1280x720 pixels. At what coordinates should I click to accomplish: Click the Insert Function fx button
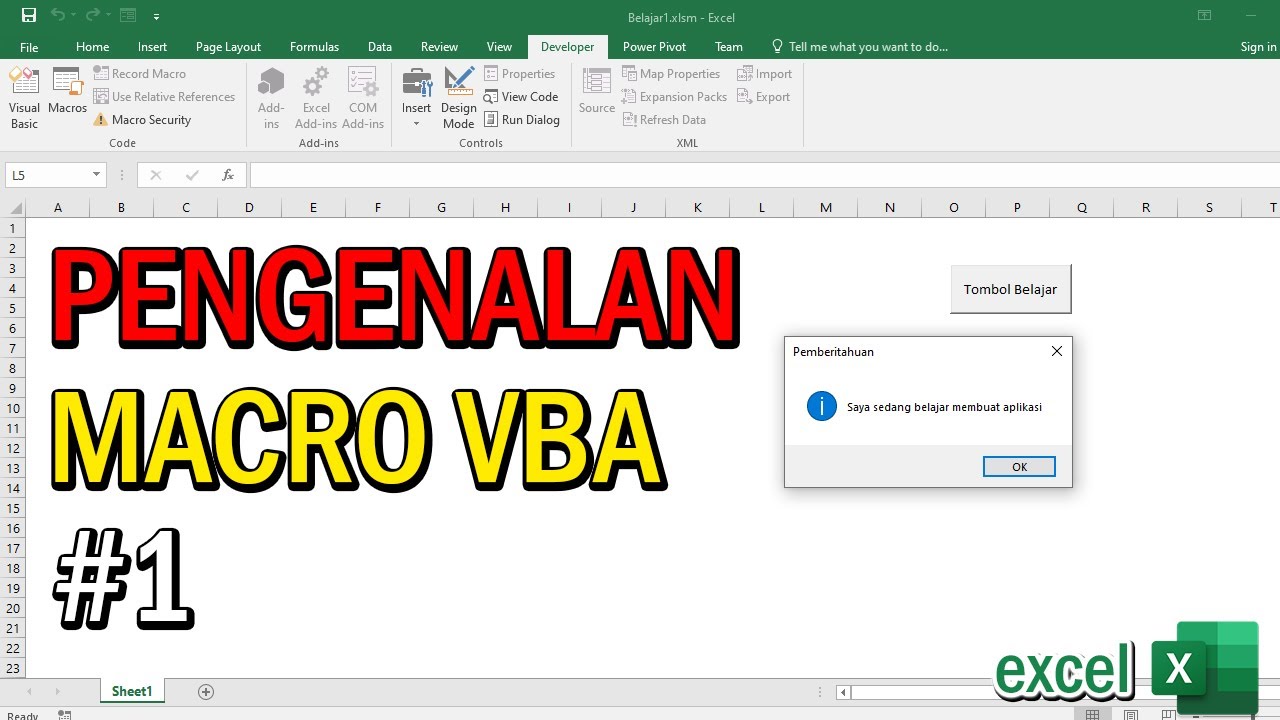click(228, 175)
